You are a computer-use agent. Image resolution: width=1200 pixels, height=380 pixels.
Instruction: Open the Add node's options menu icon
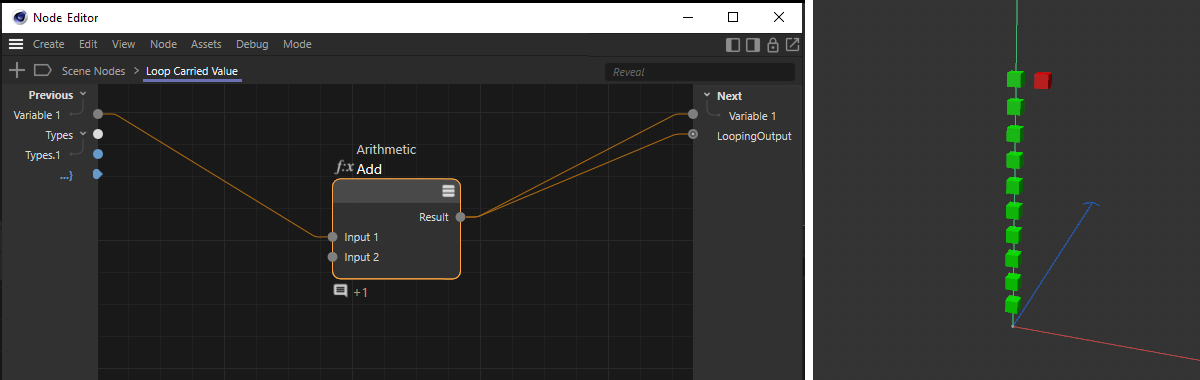449,192
